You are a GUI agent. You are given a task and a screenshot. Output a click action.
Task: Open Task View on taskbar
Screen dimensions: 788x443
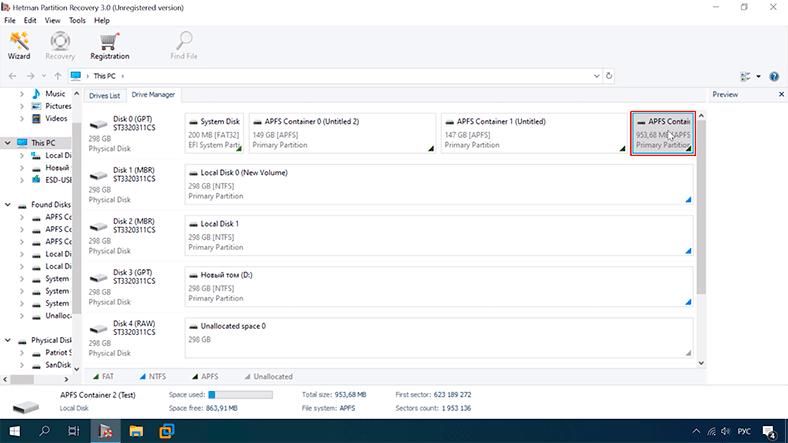(x=74, y=431)
